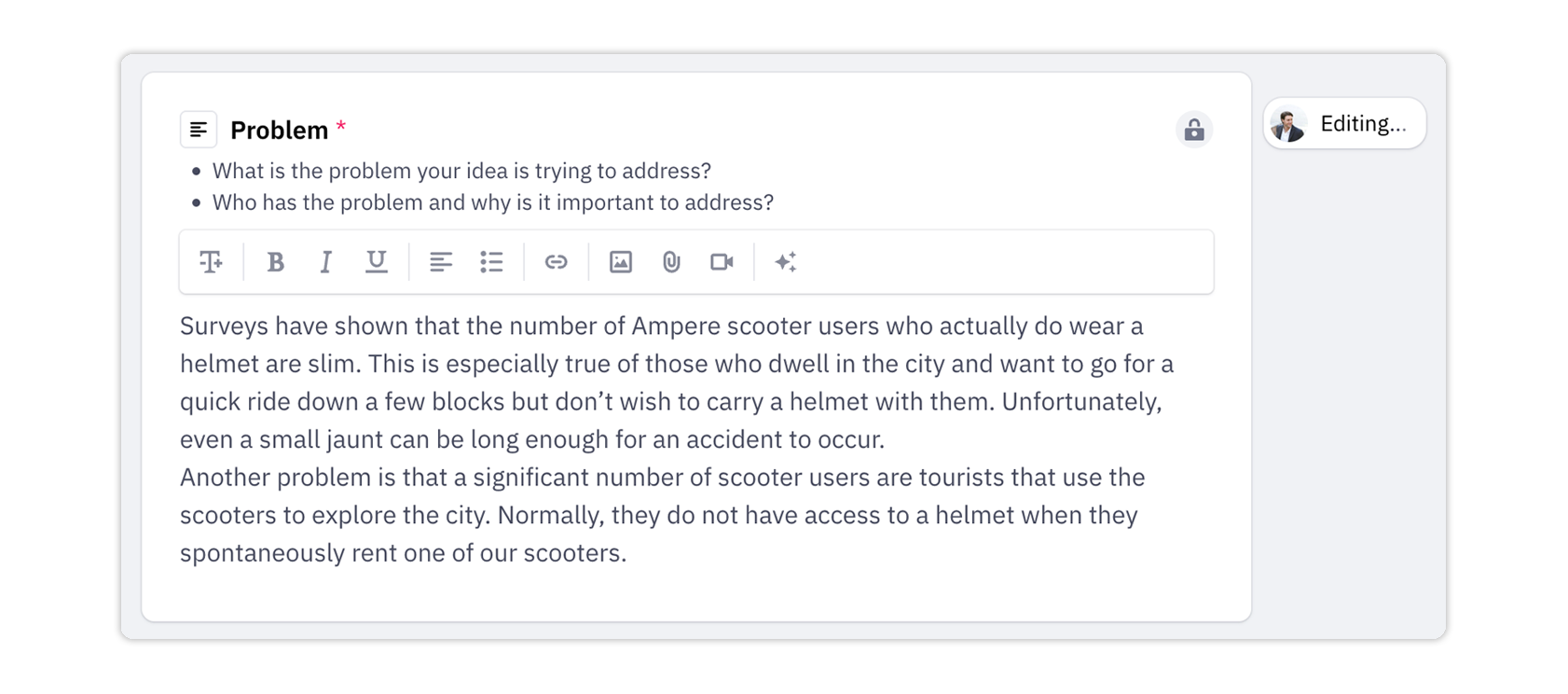Place cursor in the 'Surveys have shown' paragraph

pos(677,382)
